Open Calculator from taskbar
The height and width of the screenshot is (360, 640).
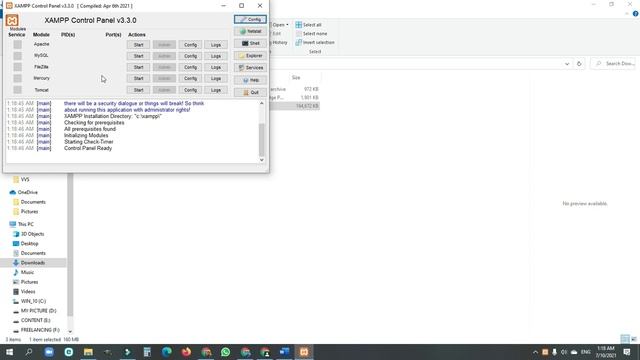(x=147, y=352)
